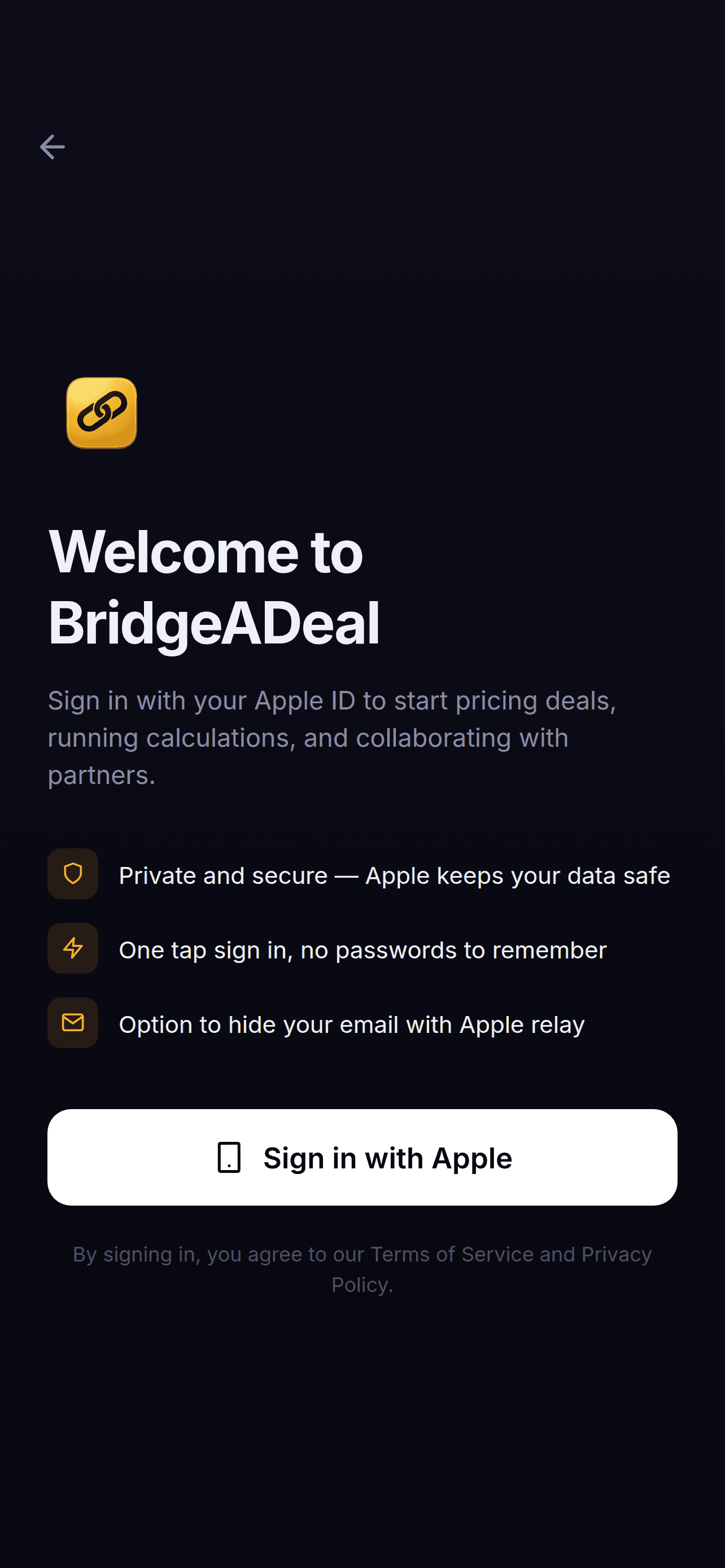This screenshot has height=1568, width=725.
Task: Click the white sign-in button label
Action: (388, 1157)
